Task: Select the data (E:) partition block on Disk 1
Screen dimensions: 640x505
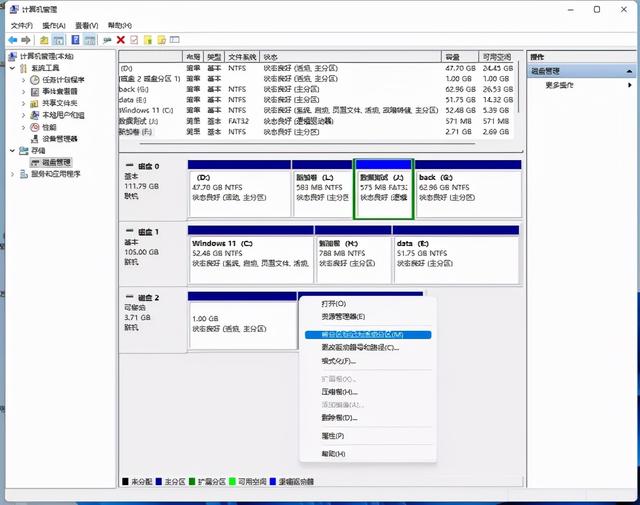Action: [x=456, y=255]
